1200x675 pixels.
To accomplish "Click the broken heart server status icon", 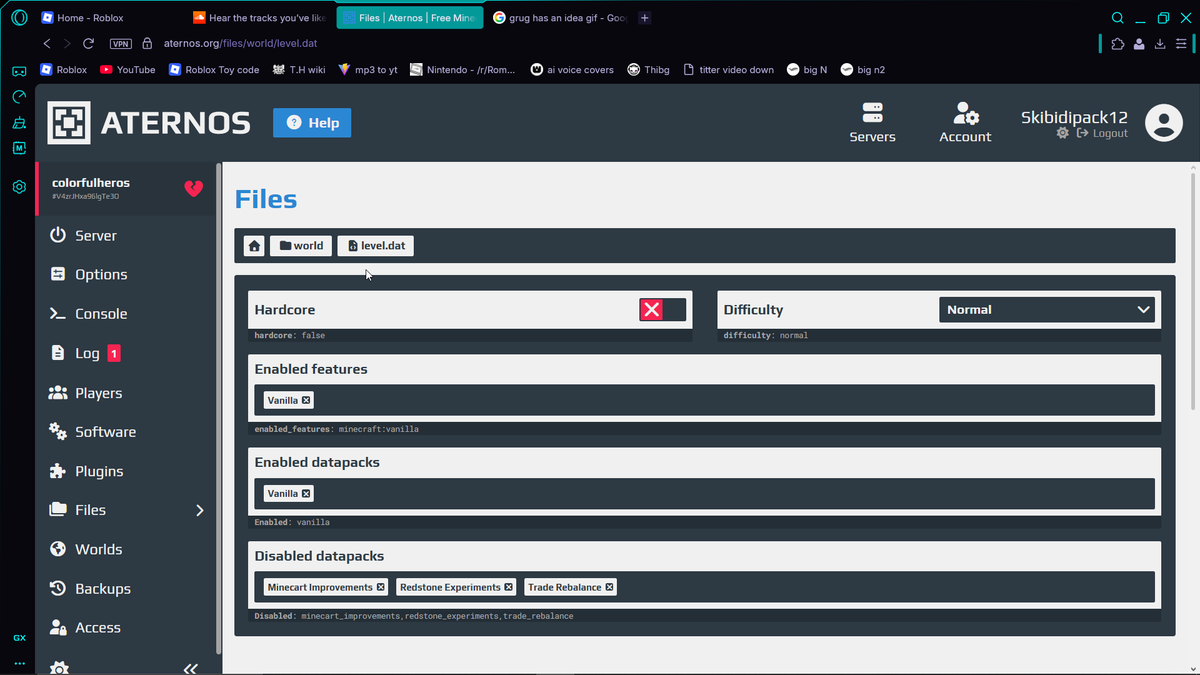I will pos(194,188).
